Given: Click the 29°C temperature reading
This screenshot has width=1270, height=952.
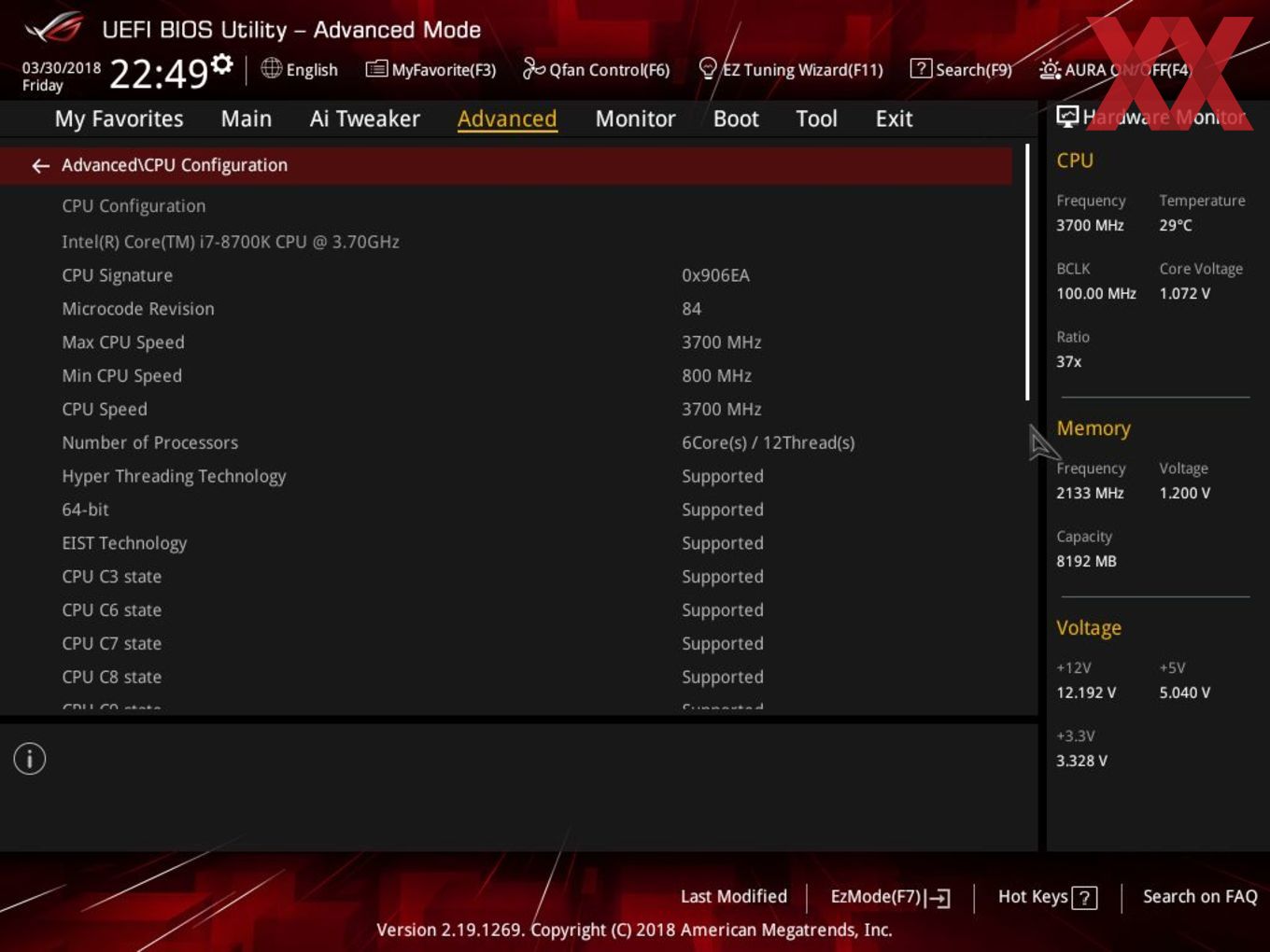Looking at the screenshot, I should [1176, 226].
